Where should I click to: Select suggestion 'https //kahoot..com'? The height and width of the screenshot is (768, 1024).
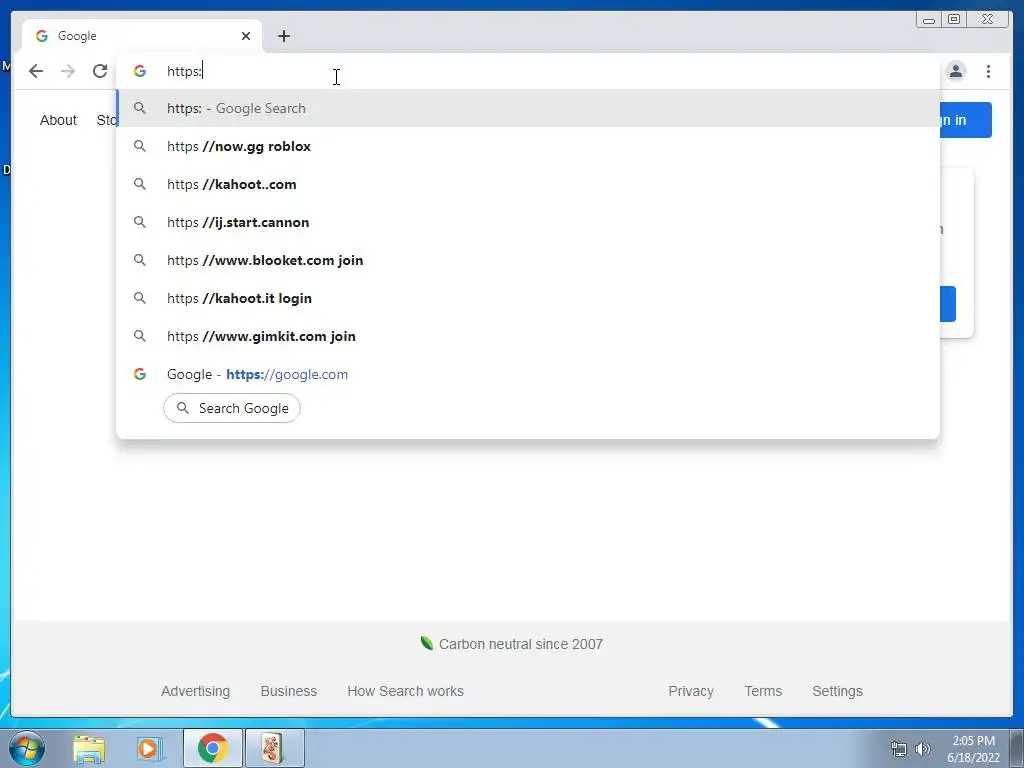(x=528, y=184)
